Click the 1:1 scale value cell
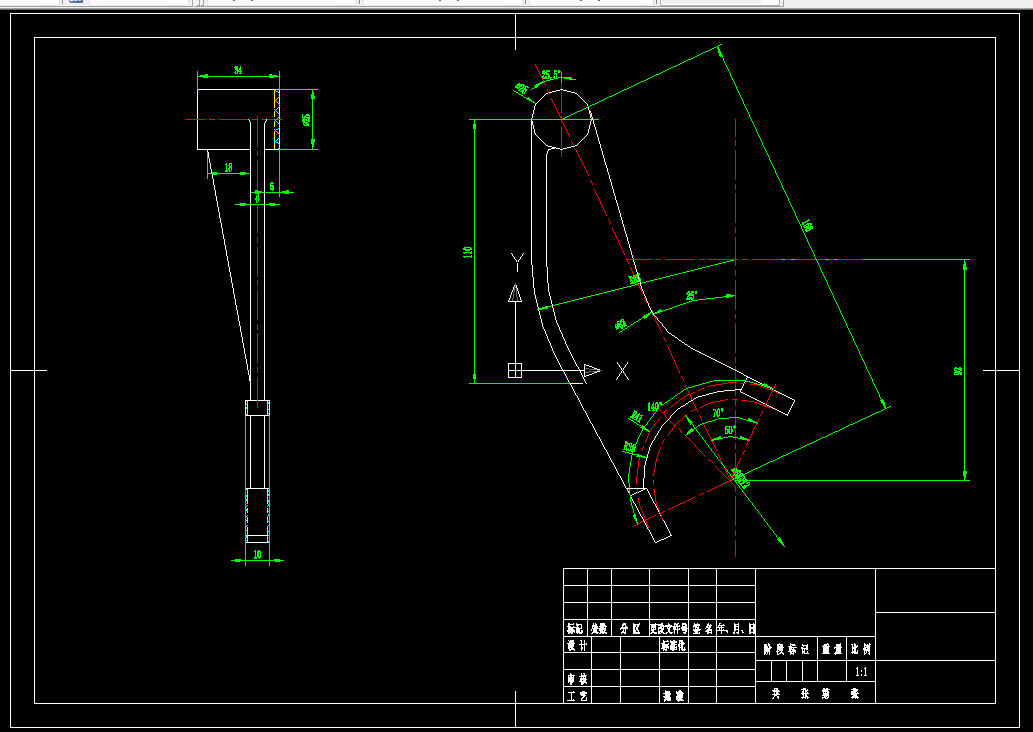The width and height of the screenshot is (1033, 732). point(861,672)
